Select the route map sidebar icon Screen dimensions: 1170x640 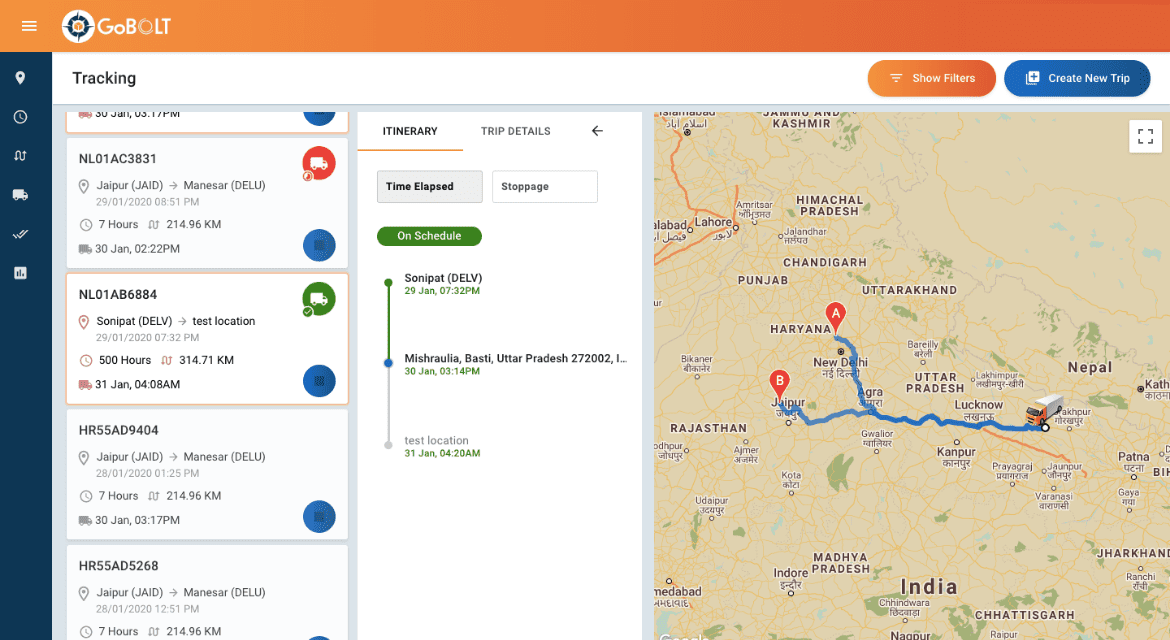click(20, 156)
